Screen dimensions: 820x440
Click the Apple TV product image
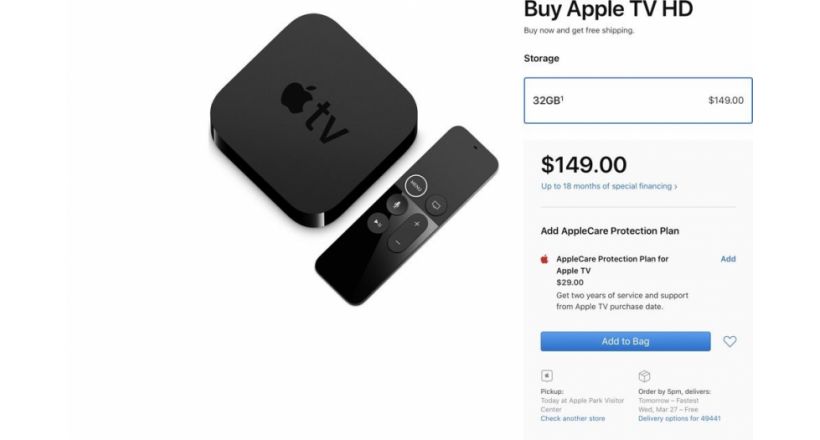[x=354, y=160]
